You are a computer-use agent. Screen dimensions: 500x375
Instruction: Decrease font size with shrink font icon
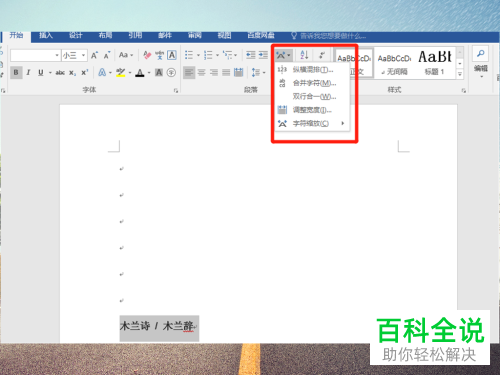coord(107,55)
